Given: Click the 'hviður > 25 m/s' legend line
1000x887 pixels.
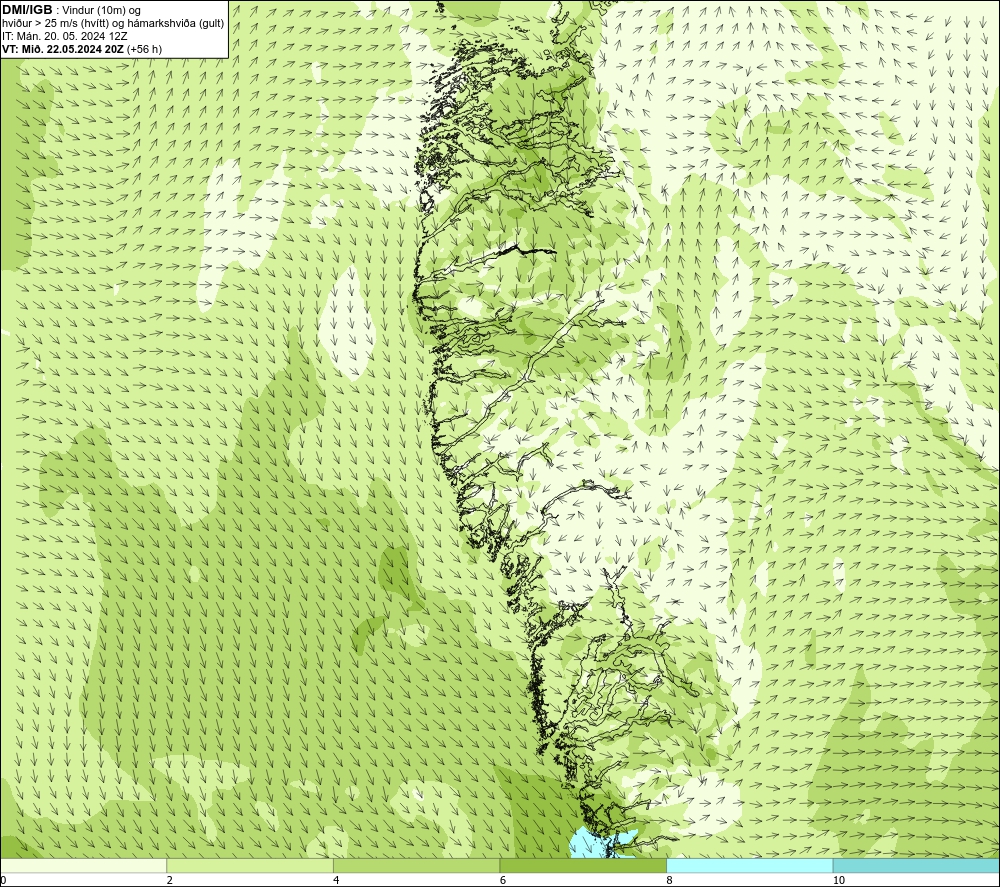Looking at the screenshot, I should coord(113,24).
